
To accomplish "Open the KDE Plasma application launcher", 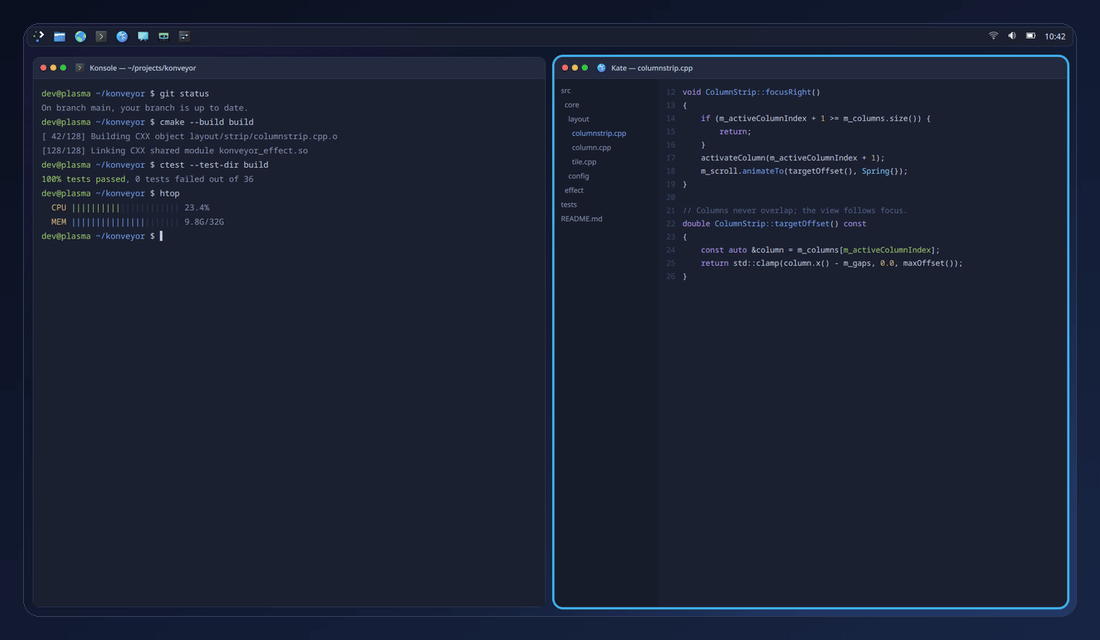I will tap(39, 36).
